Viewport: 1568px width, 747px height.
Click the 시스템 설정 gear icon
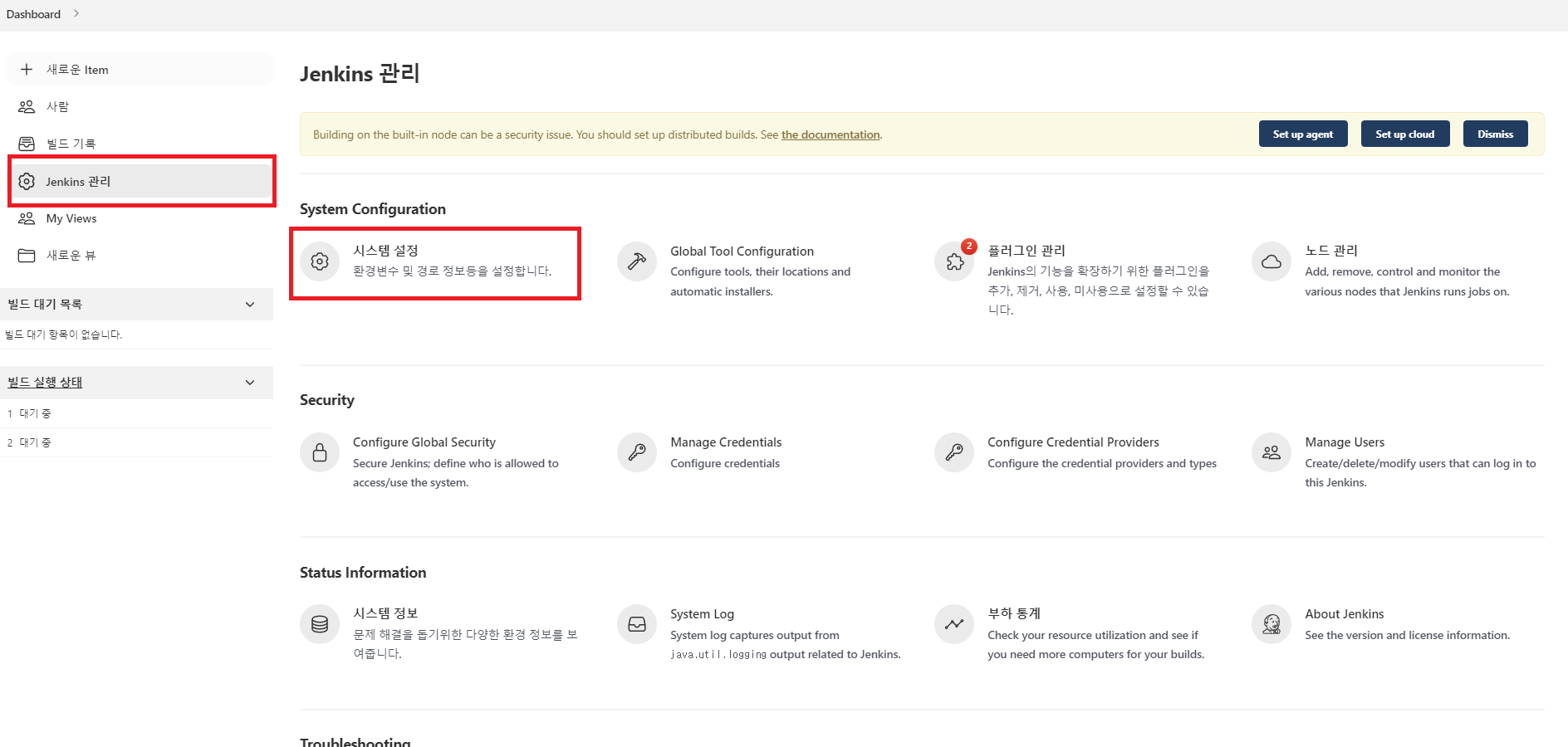tap(320, 261)
